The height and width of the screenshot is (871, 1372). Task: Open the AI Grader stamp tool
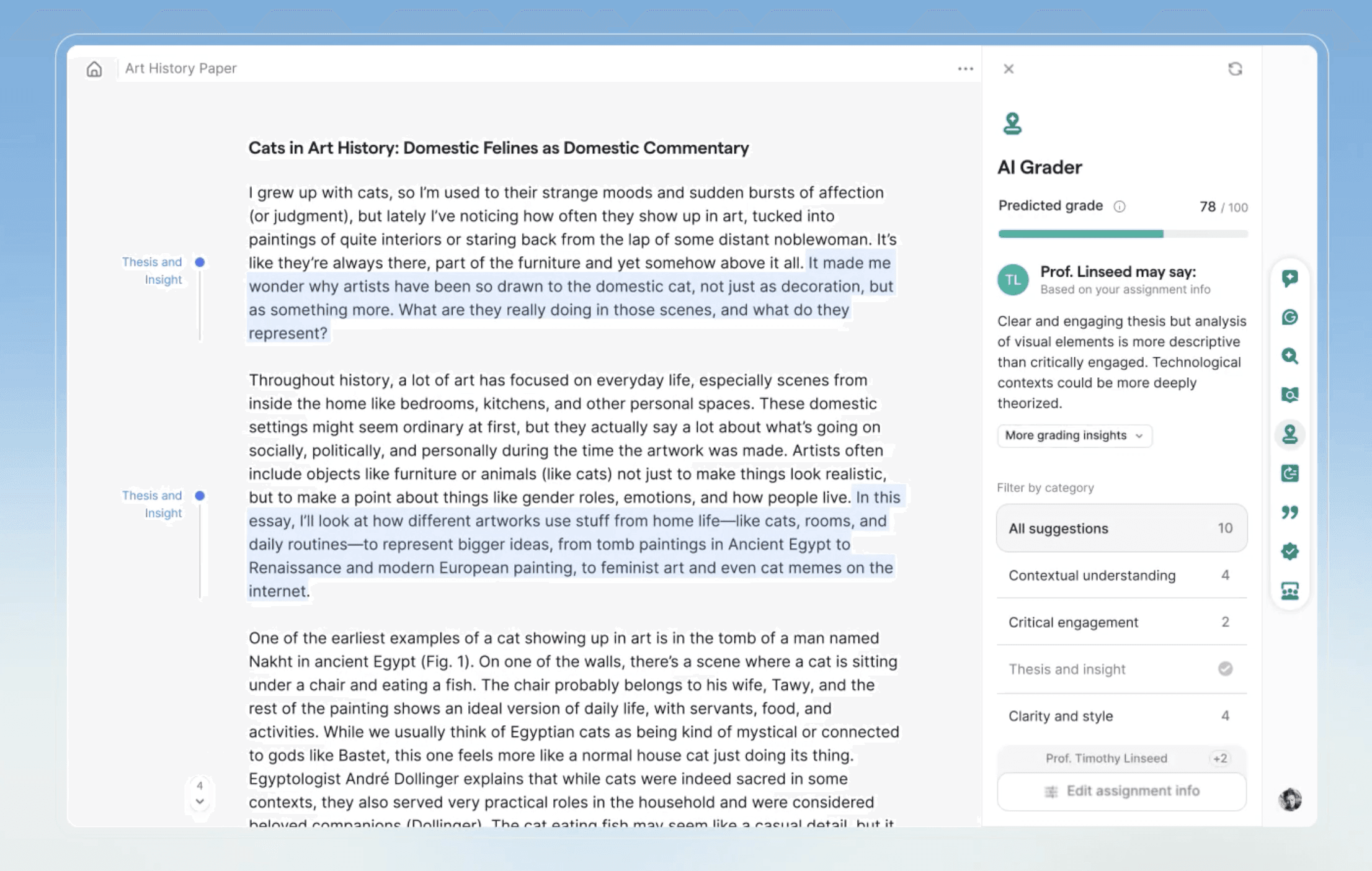1290,434
